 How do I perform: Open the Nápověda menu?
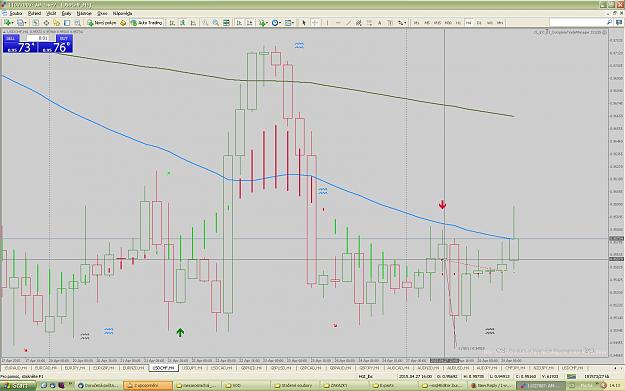tap(122, 13)
